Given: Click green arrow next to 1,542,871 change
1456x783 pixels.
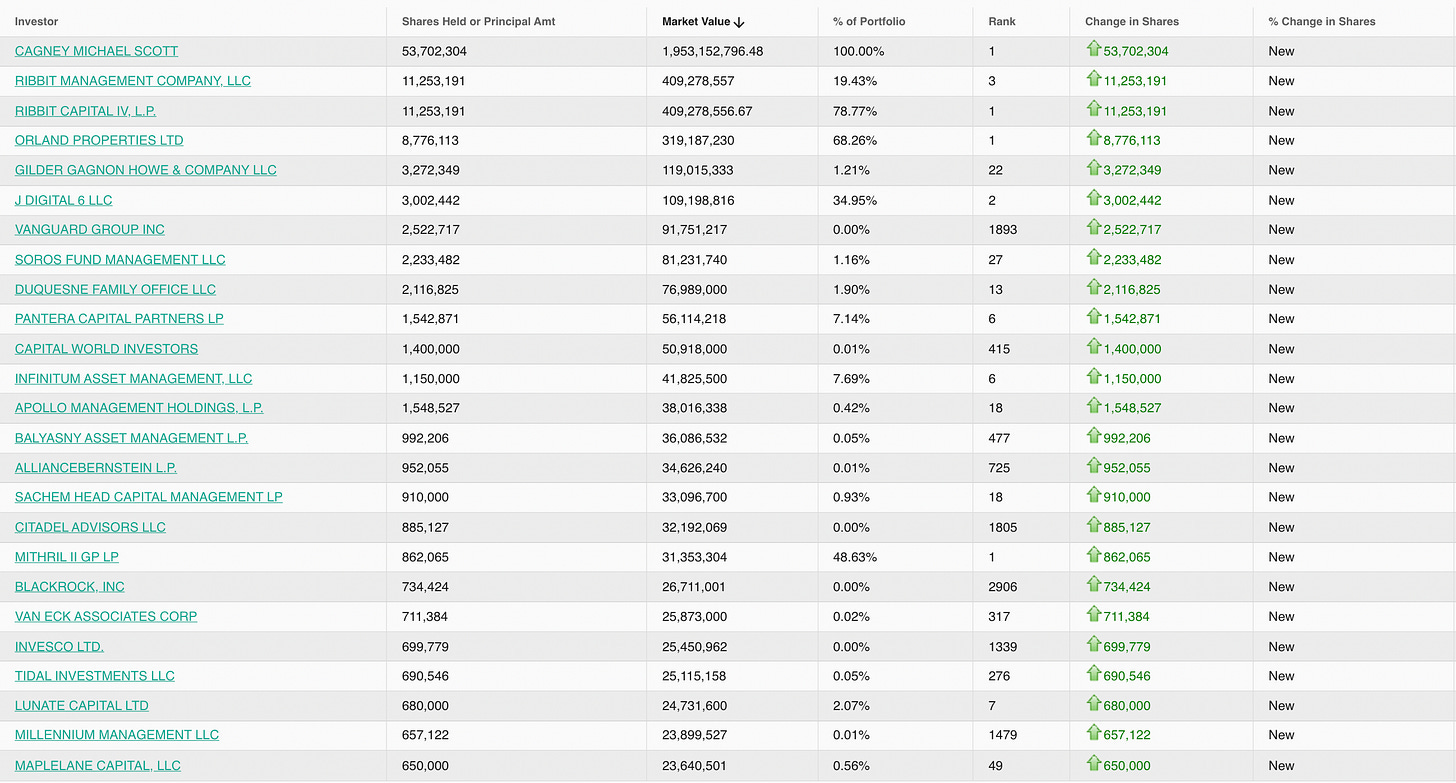Looking at the screenshot, I should [1093, 317].
